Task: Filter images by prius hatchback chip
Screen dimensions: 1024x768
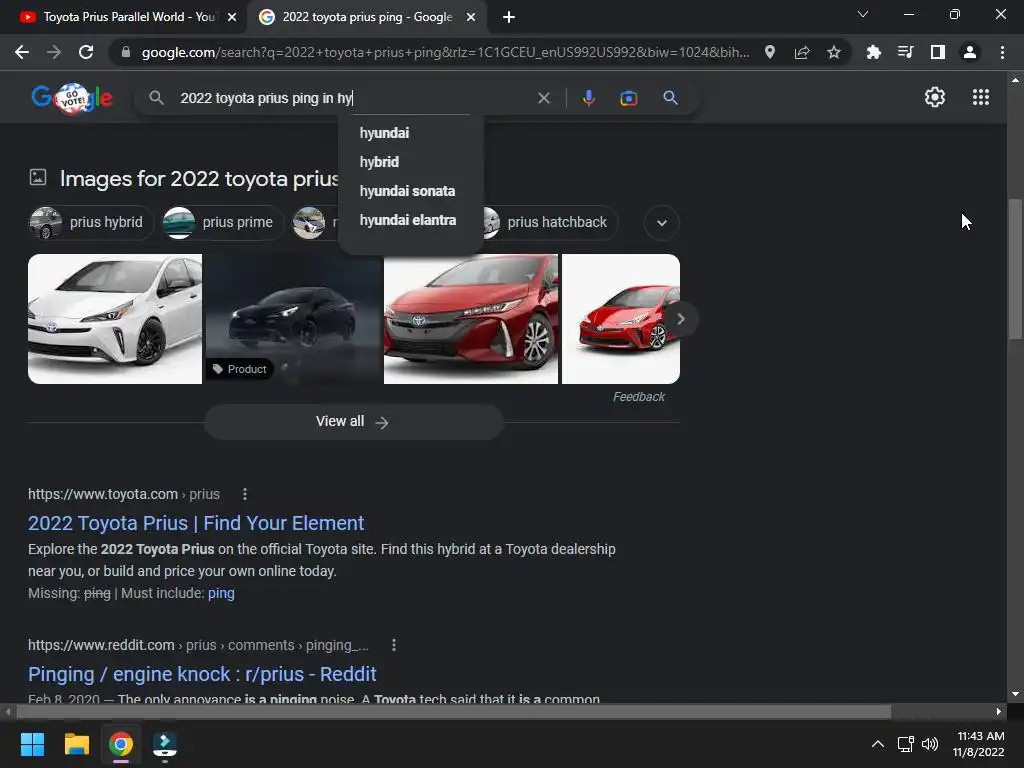Action: (551, 223)
